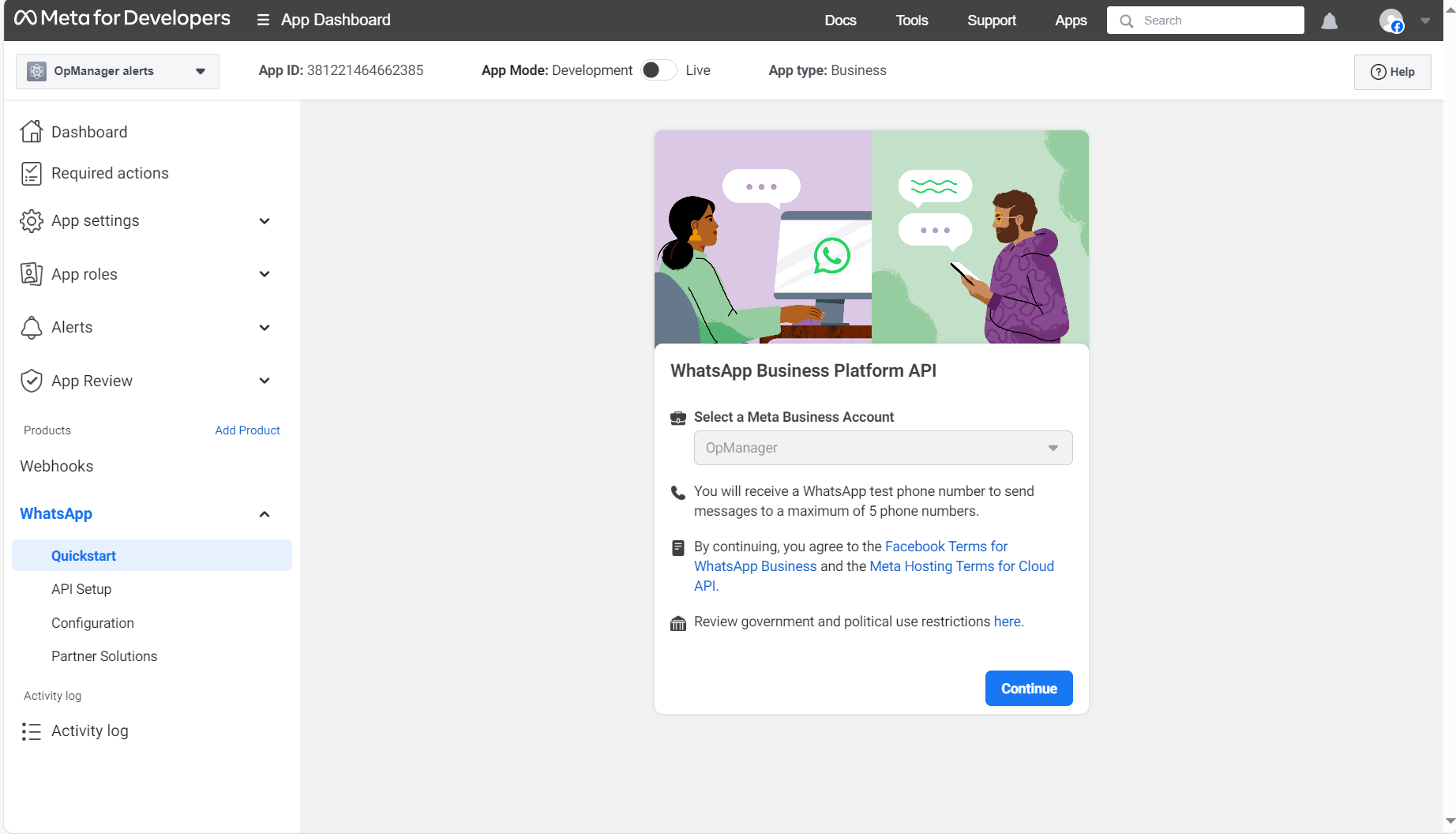The image size is (1456, 834).
Task: Click the notifications bell icon
Action: [1330, 21]
